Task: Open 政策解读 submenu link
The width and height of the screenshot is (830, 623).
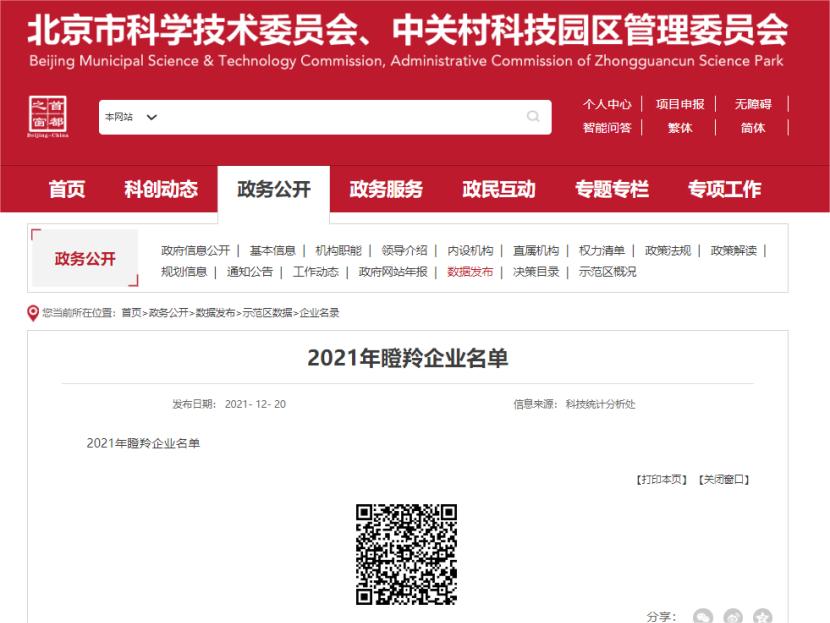Action: pyautogui.click(x=734, y=250)
